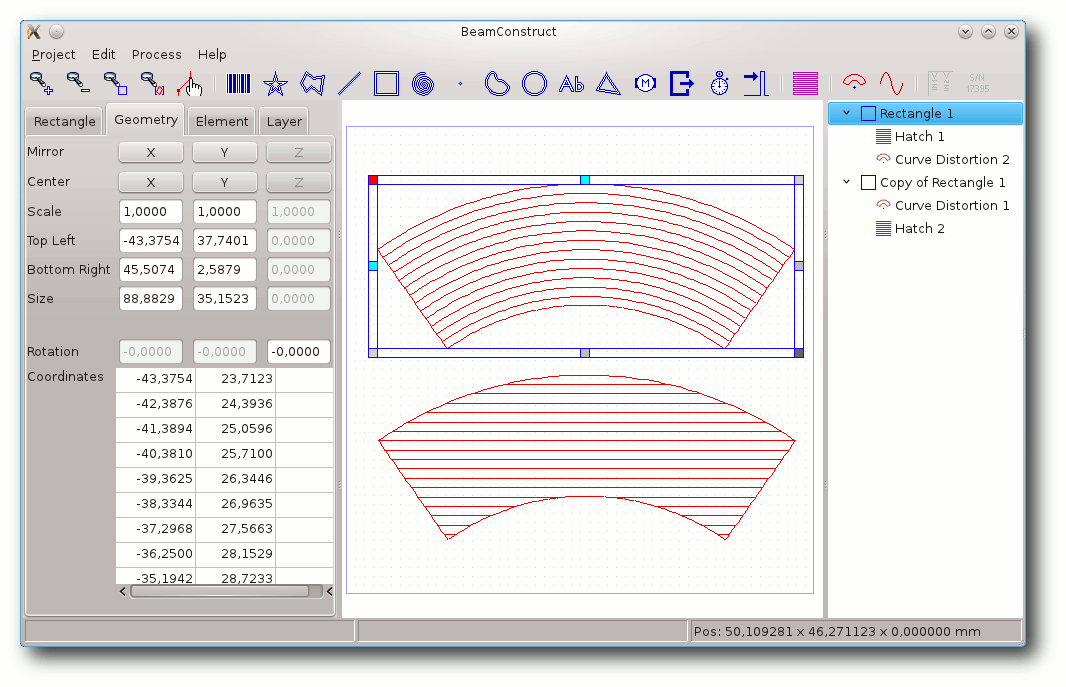Select Curve Distortion 2 in tree
The image size is (1066, 687).
pyautogui.click(x=952, y=159)
